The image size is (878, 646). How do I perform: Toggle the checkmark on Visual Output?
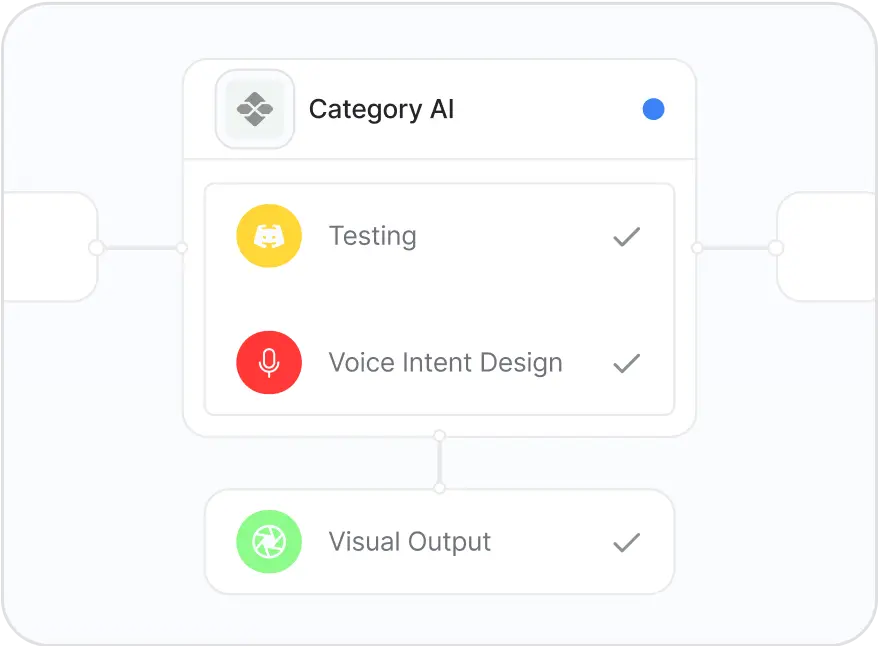pyautogui.click(x=626, y=543)
